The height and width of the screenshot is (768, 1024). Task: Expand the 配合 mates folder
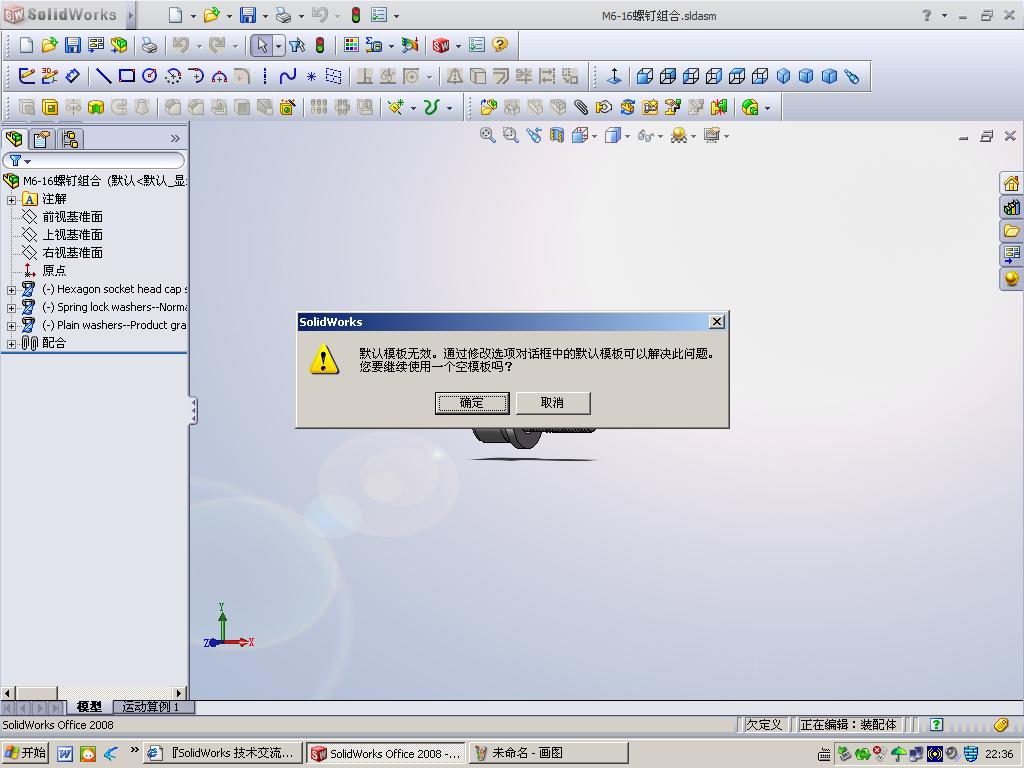[x=11, y=344]
